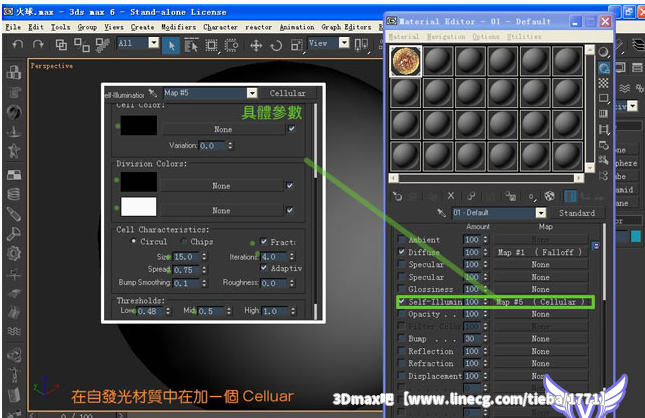Toggle the checkered Background icon
This screenshot has width=645, height=418.
pos(603,83)
